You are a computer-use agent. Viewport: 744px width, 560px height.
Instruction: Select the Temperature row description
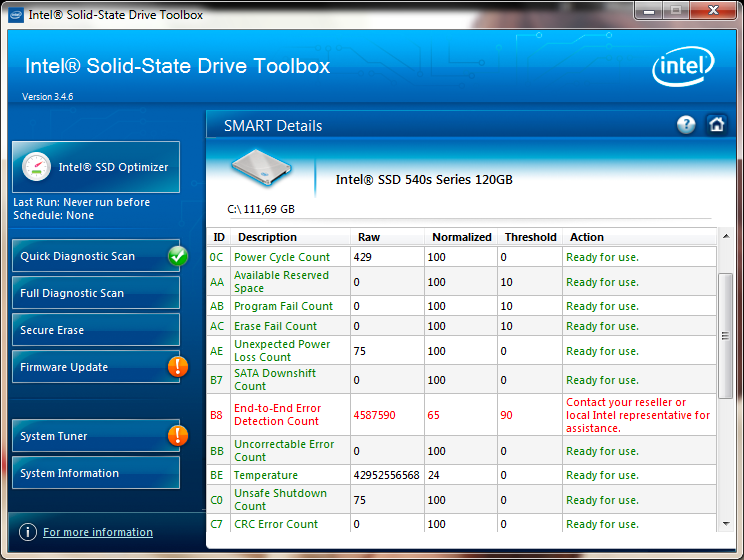pos(266,475)
